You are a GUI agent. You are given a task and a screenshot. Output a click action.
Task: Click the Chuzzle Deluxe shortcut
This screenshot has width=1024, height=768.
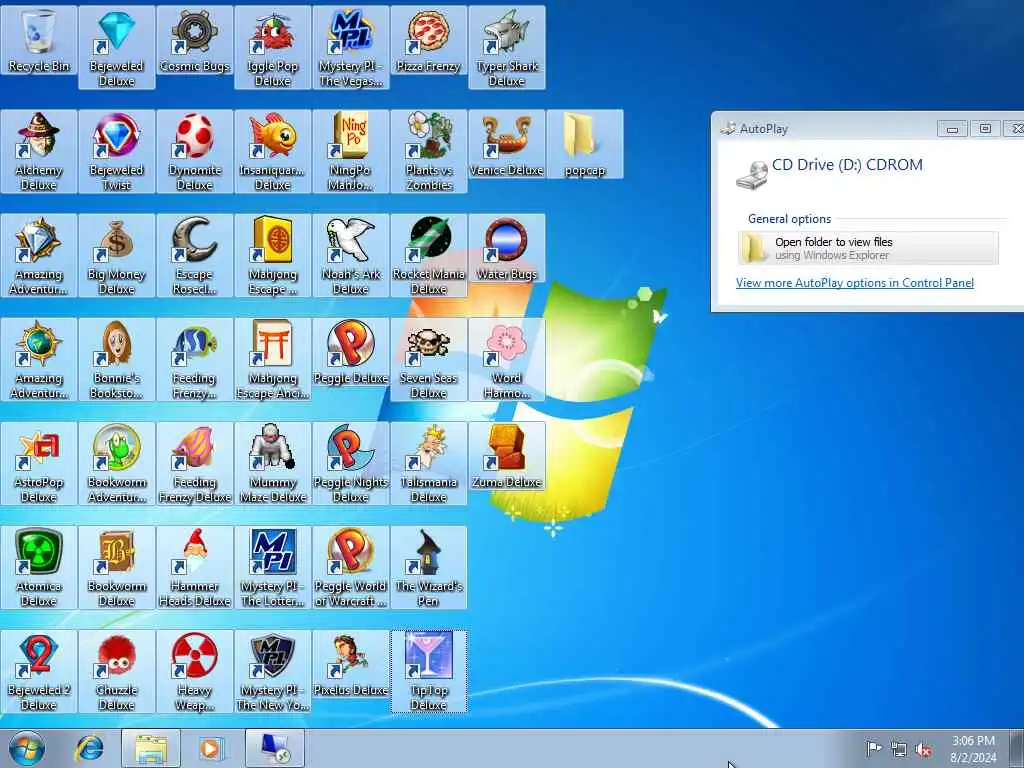117,671
